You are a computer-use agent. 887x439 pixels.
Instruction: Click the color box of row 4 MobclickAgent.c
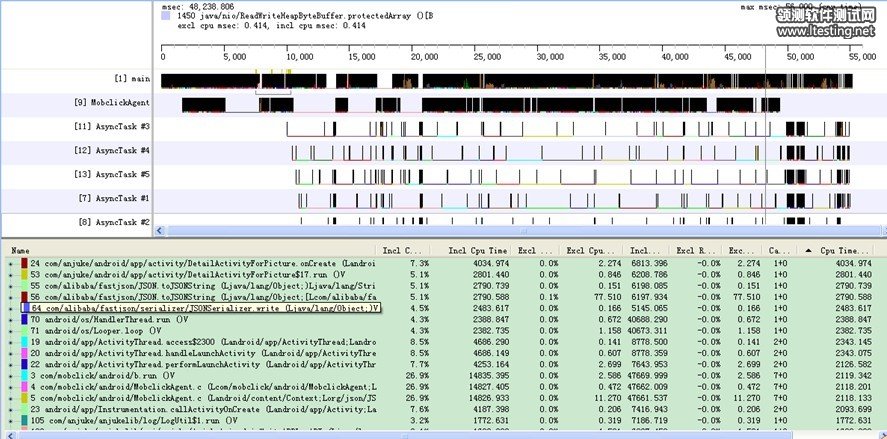pyautogui.click(x=24, y=387)
